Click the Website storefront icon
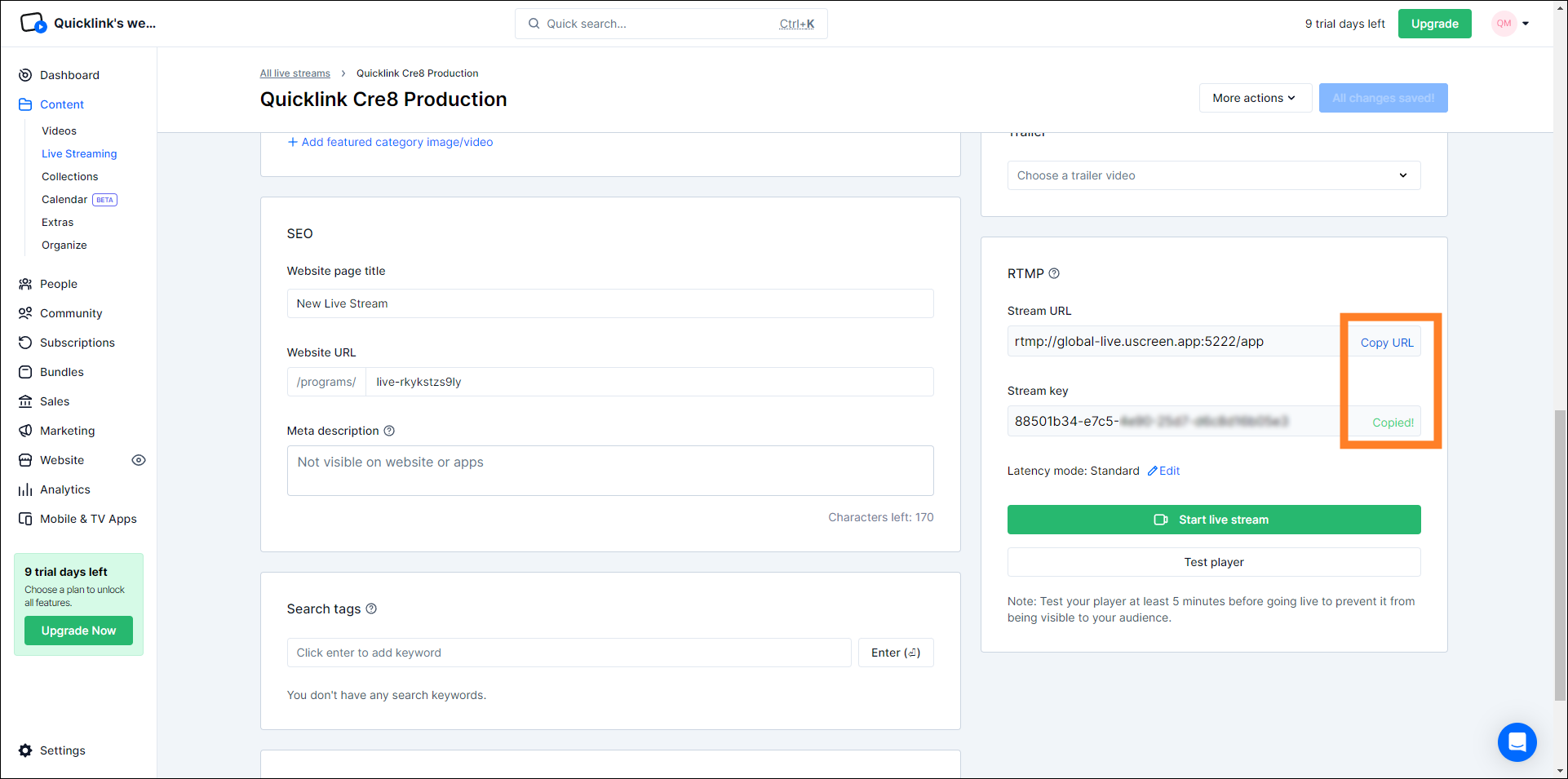 click(x=25, y=460)
